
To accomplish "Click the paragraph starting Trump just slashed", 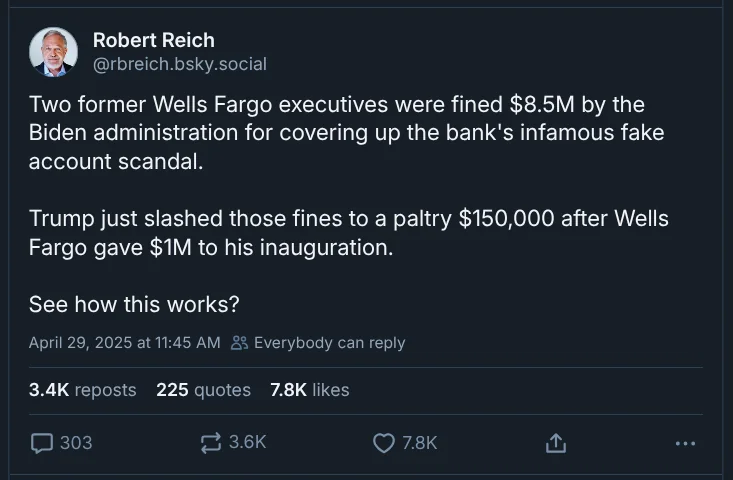I will point(348,233).
